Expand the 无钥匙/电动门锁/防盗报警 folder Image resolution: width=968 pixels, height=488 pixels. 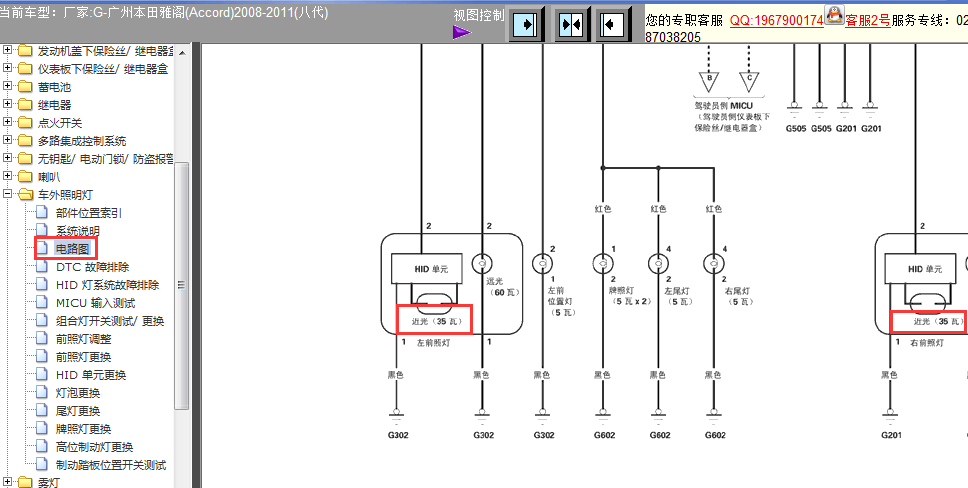tap(7, 158)
